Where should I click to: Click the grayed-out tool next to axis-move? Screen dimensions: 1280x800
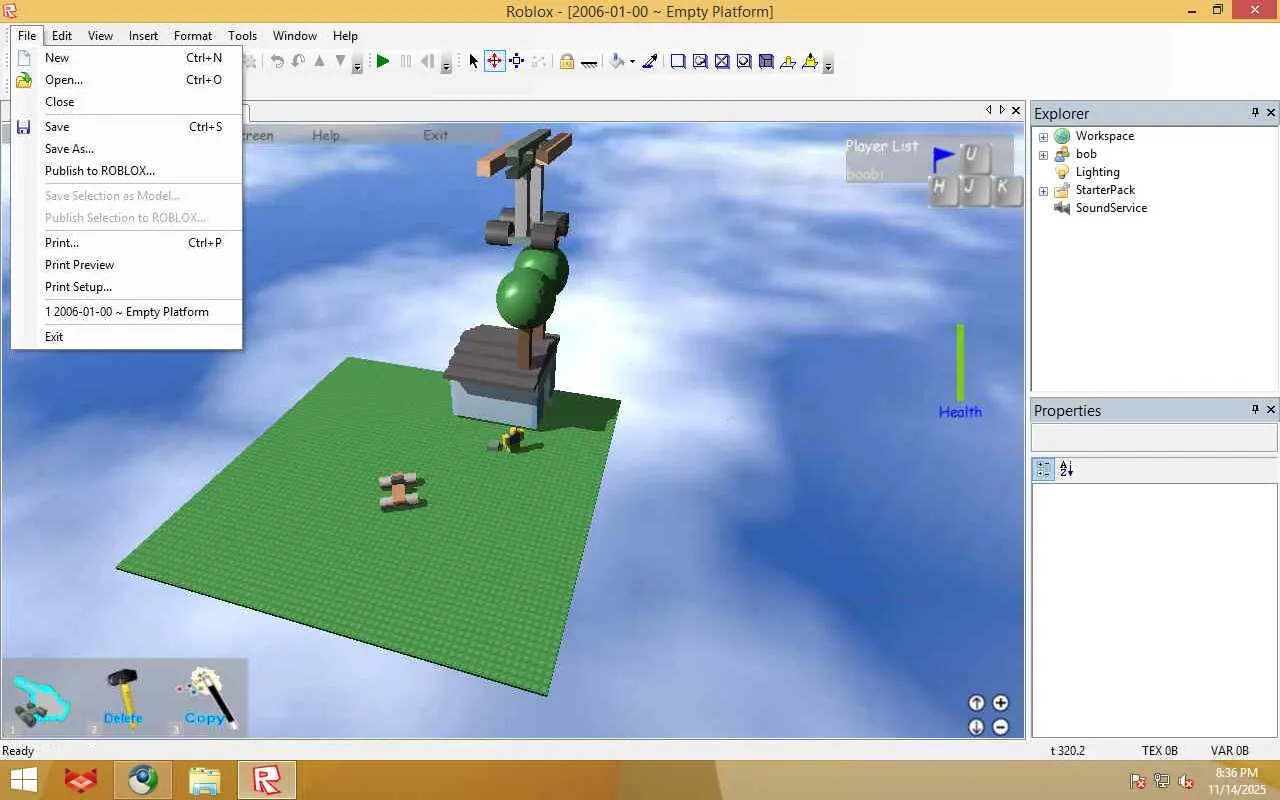(539, 62)
